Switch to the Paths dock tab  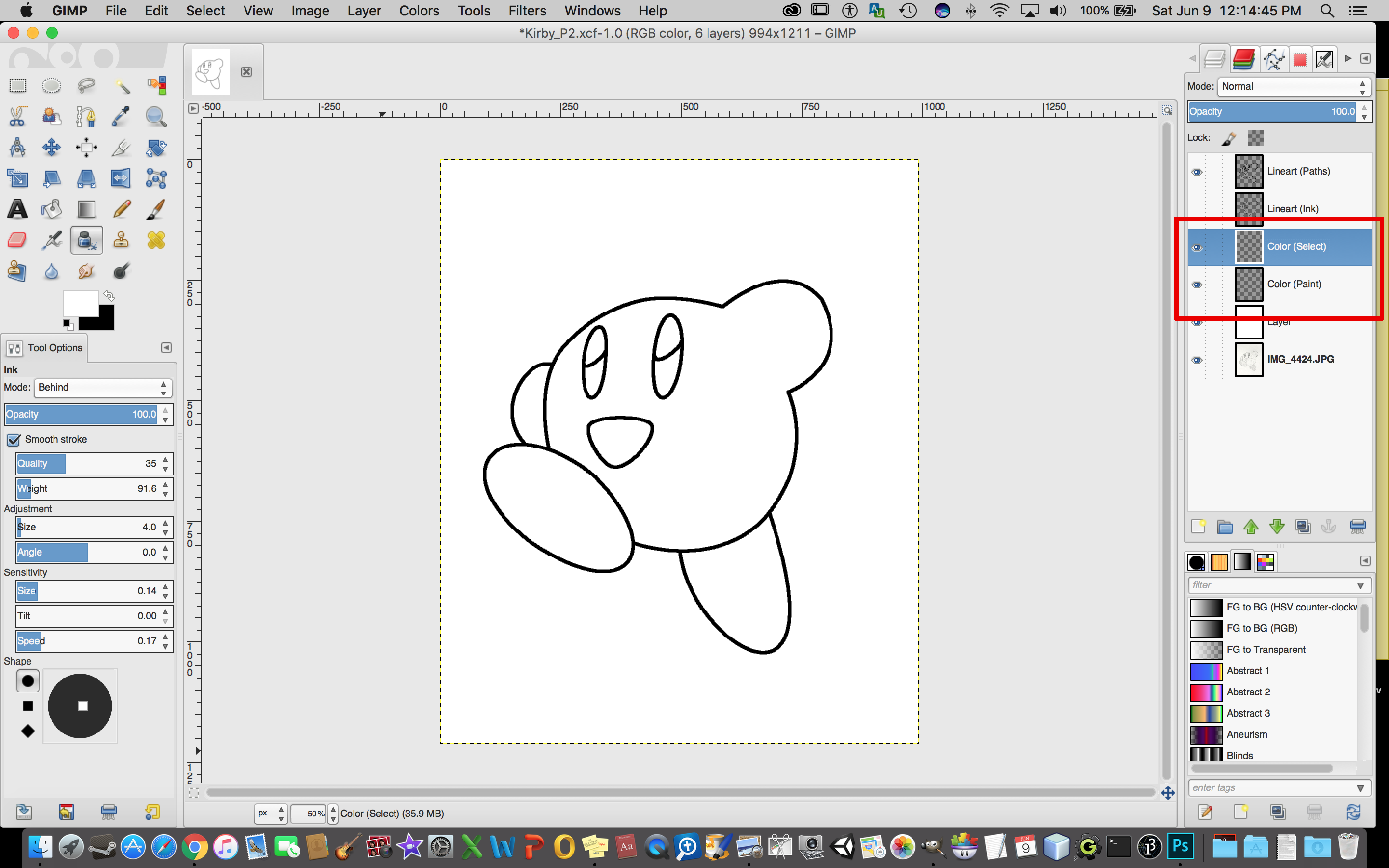tap(1273, 59)
